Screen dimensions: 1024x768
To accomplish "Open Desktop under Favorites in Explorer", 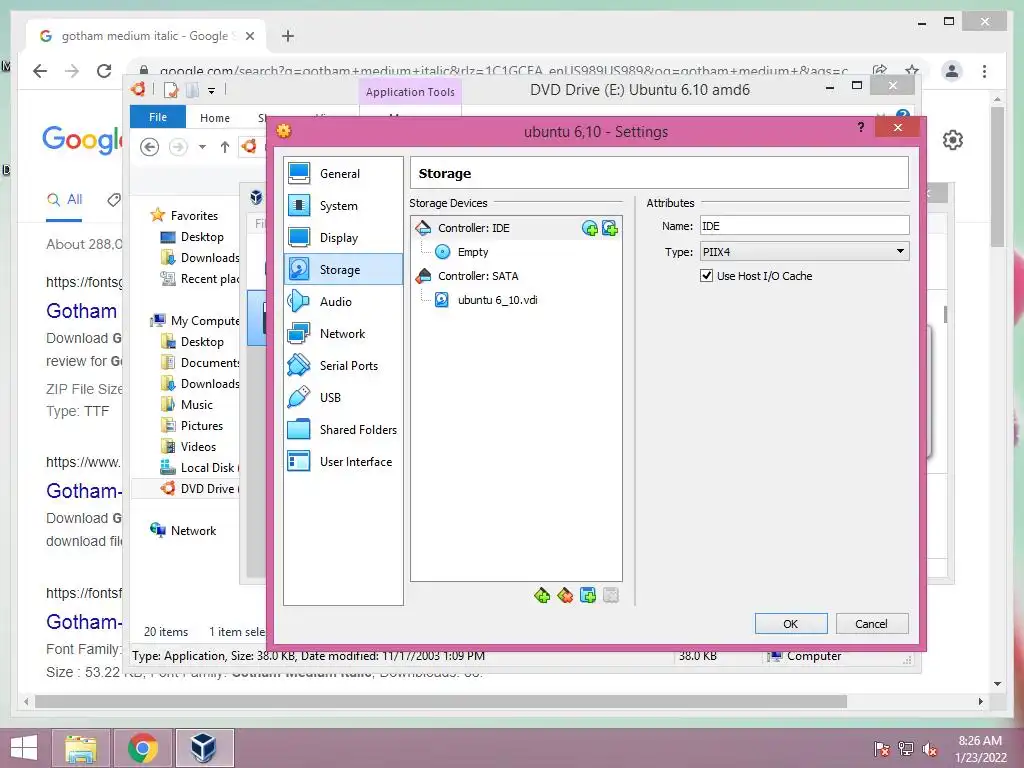I will 202,236.
